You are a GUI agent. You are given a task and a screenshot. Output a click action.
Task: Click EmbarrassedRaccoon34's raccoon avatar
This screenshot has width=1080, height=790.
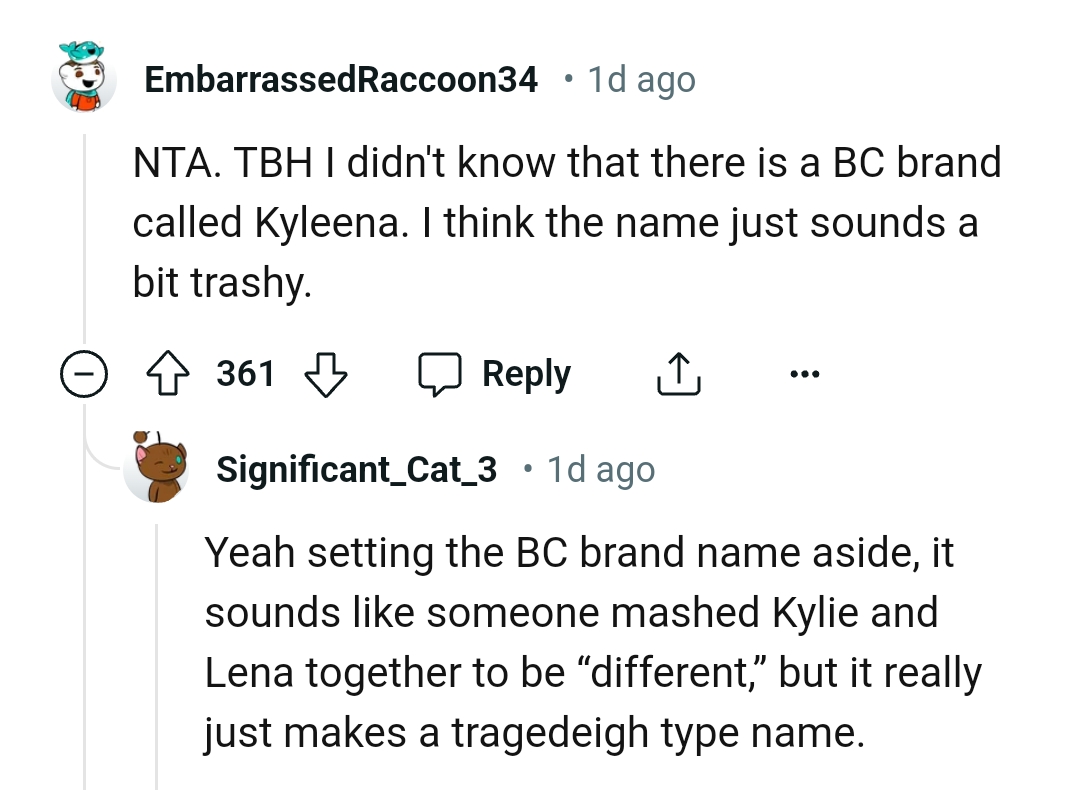pyautogui.click(x=84, y=79)
